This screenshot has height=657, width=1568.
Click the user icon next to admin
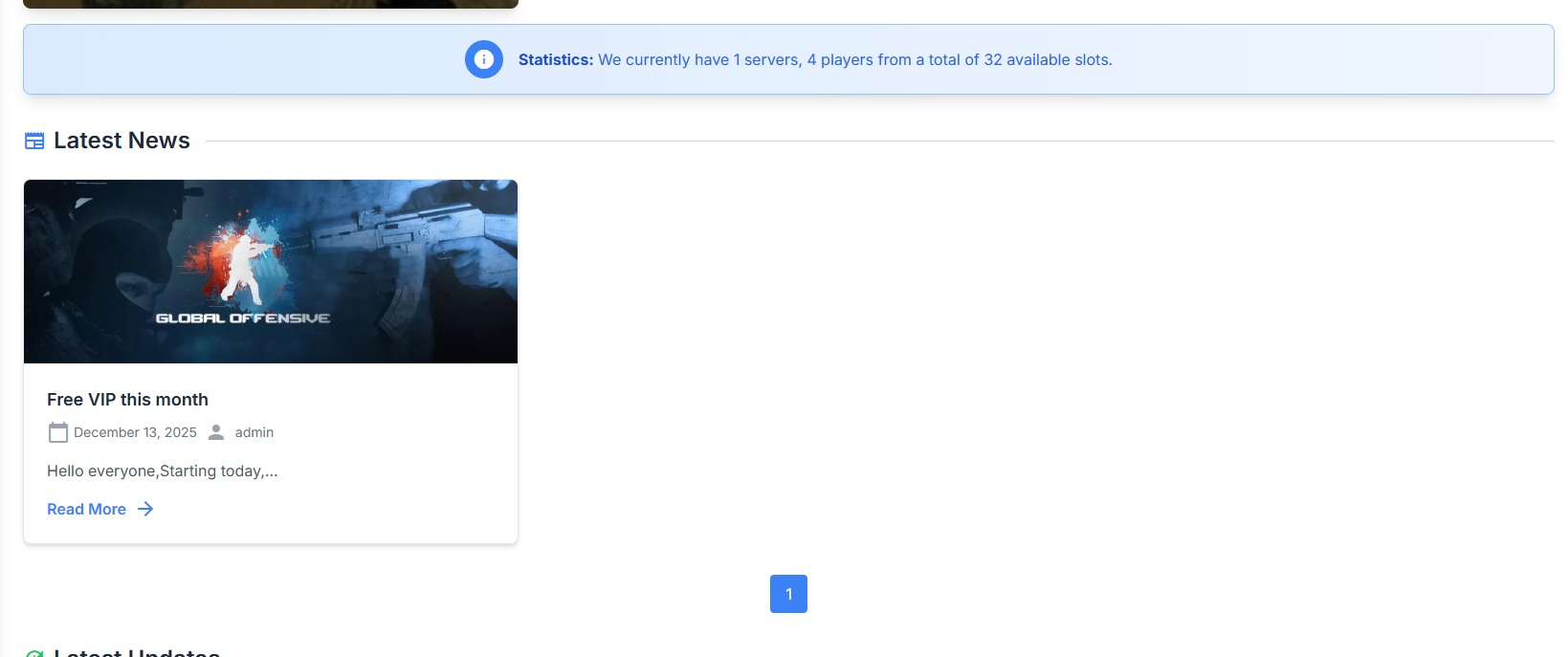click(x=216, y=432)
